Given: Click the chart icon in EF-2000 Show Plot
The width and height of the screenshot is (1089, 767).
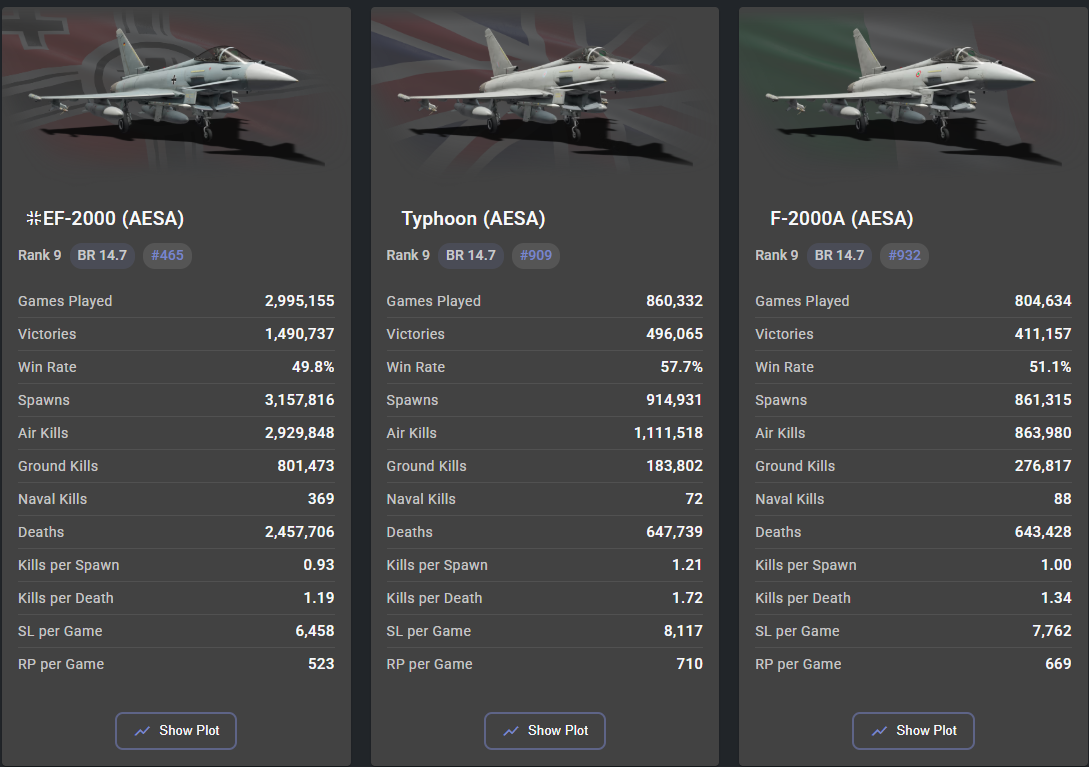Looking at the screenshot, I should point(142,731).
